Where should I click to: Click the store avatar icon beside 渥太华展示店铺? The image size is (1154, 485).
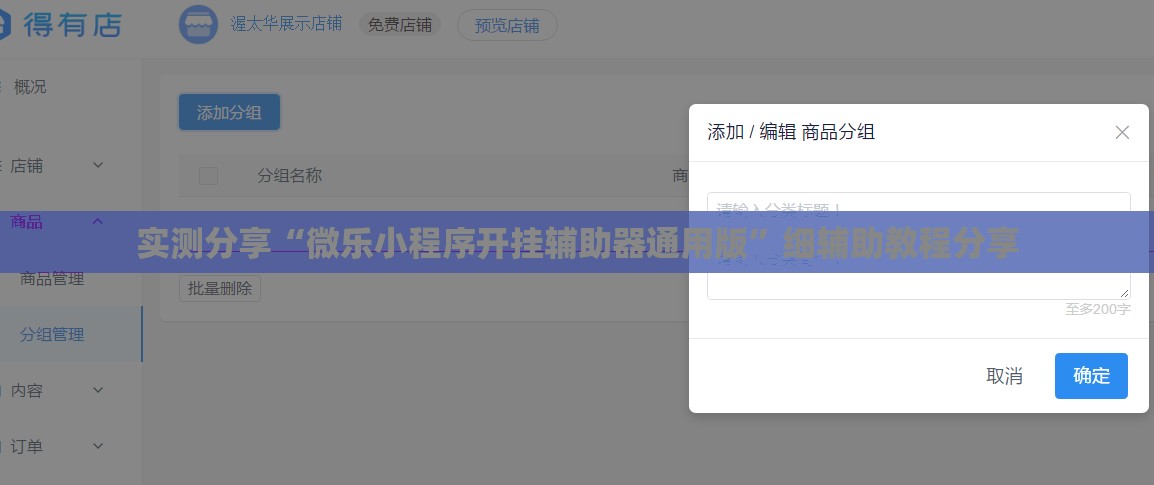[198, 24]
